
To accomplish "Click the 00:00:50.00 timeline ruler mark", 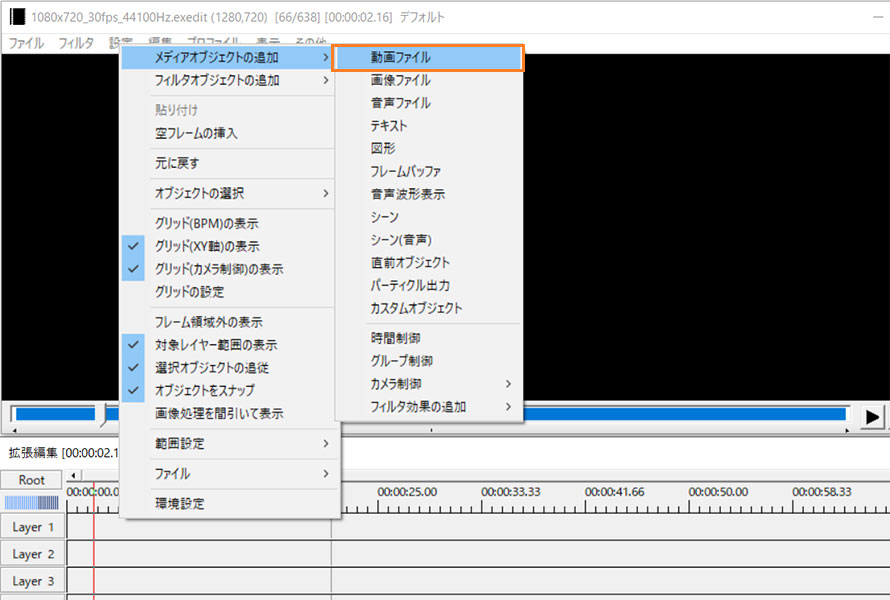I will pyautogui.click(x=719, y=492).
